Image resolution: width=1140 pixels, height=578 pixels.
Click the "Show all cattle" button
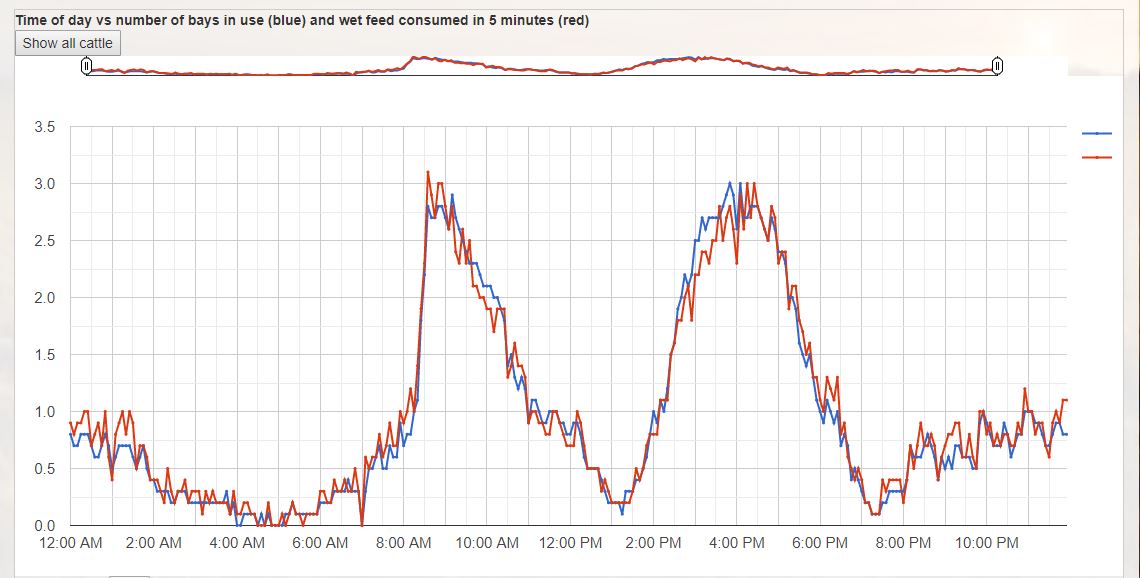click(x=68, y=43)
